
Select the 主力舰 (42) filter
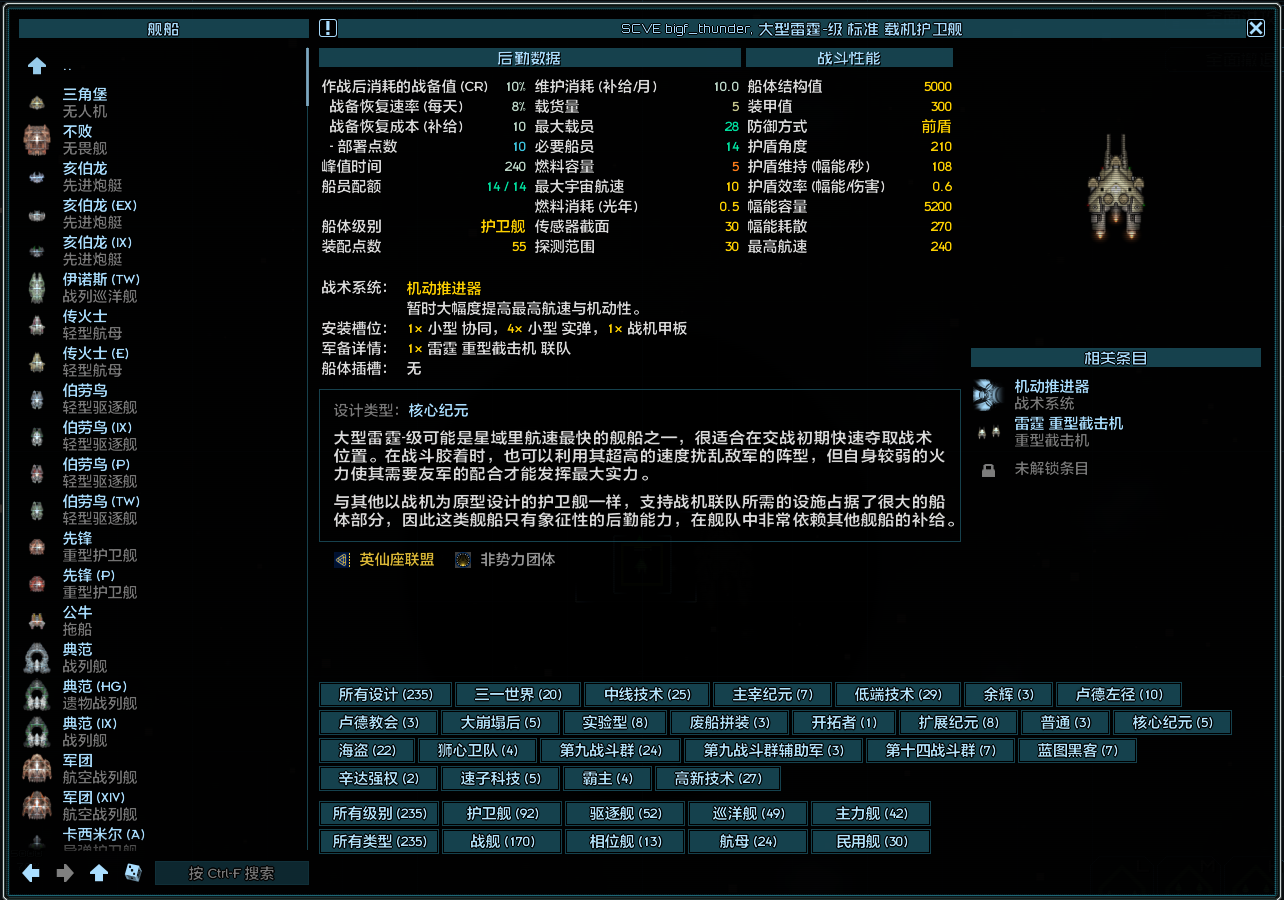pyautogui.click(x=871, y=814)
